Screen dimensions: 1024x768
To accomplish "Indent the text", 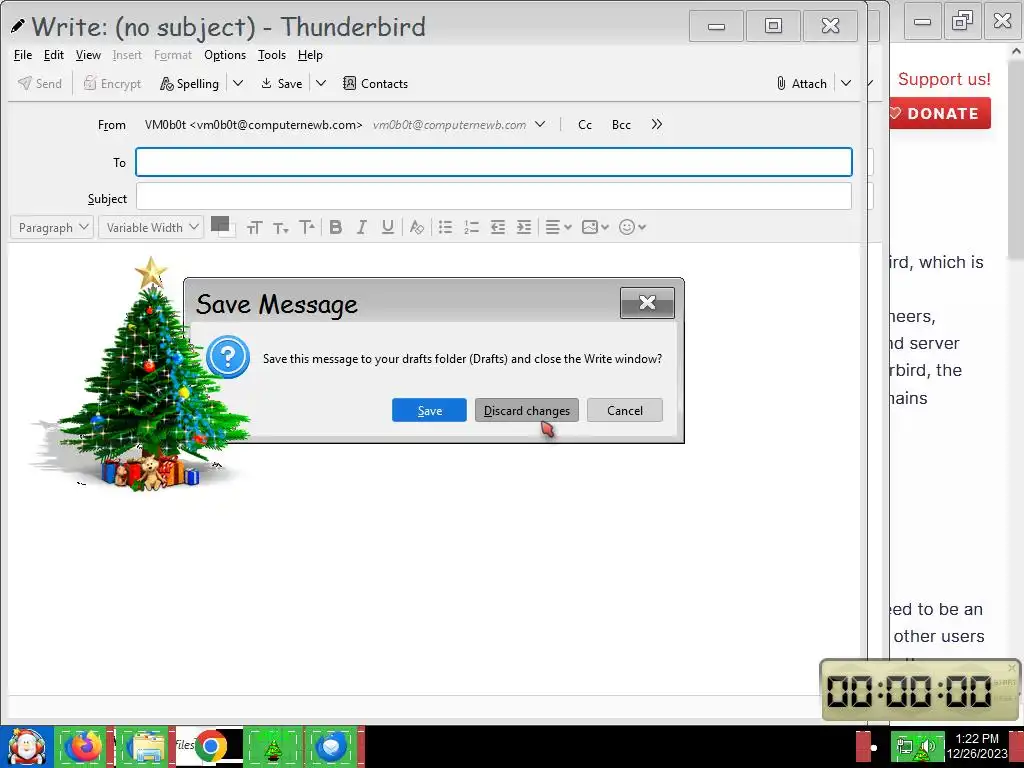I will pos(524,227).
